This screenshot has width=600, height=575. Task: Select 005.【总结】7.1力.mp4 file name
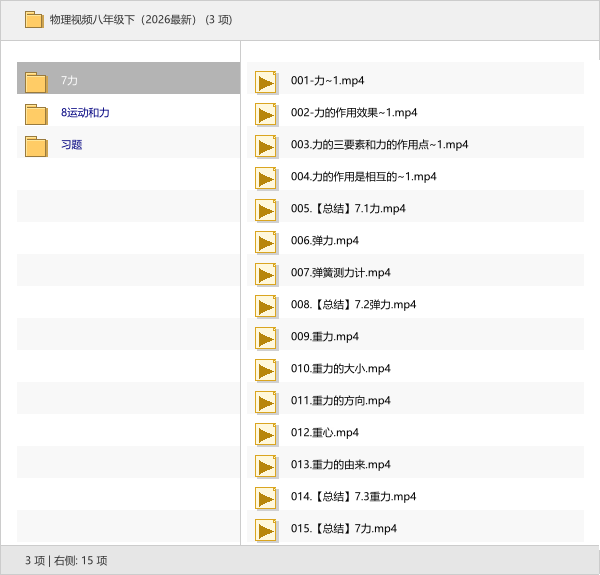point(347,209)
